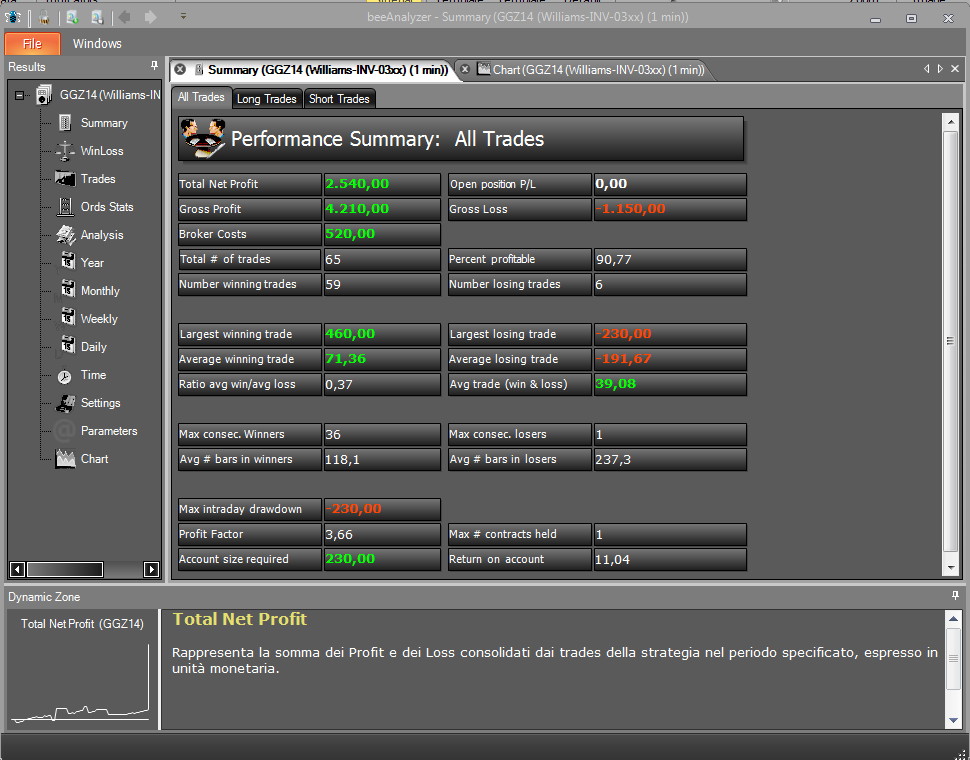Image resolution: width=970 pixels, height=760 pixels.
Task: Toggle the Results panel pin
Action: [x=154, y=66]
